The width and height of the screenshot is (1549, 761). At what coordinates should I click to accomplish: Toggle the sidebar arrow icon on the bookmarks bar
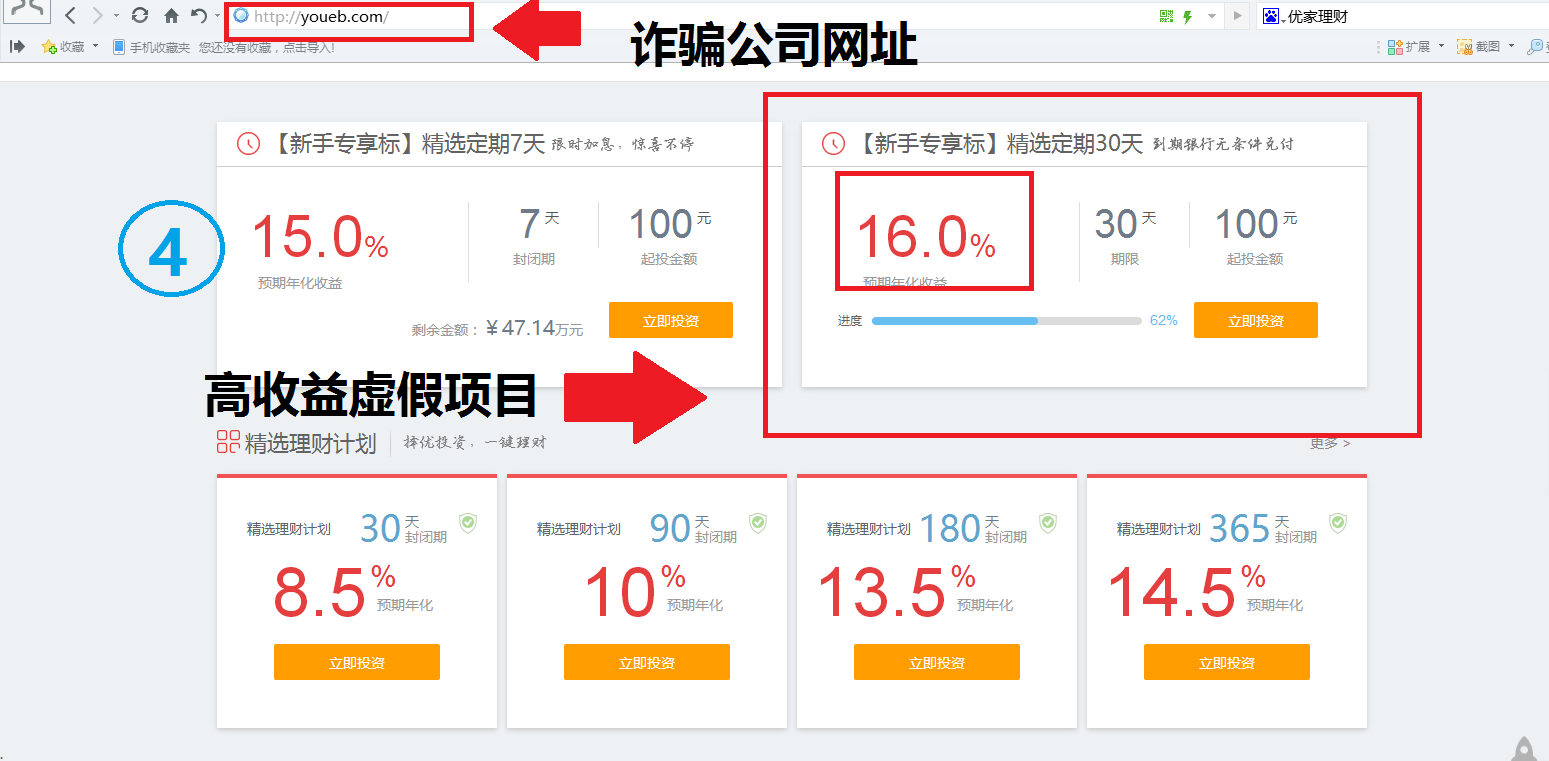[x=16, y=46]
